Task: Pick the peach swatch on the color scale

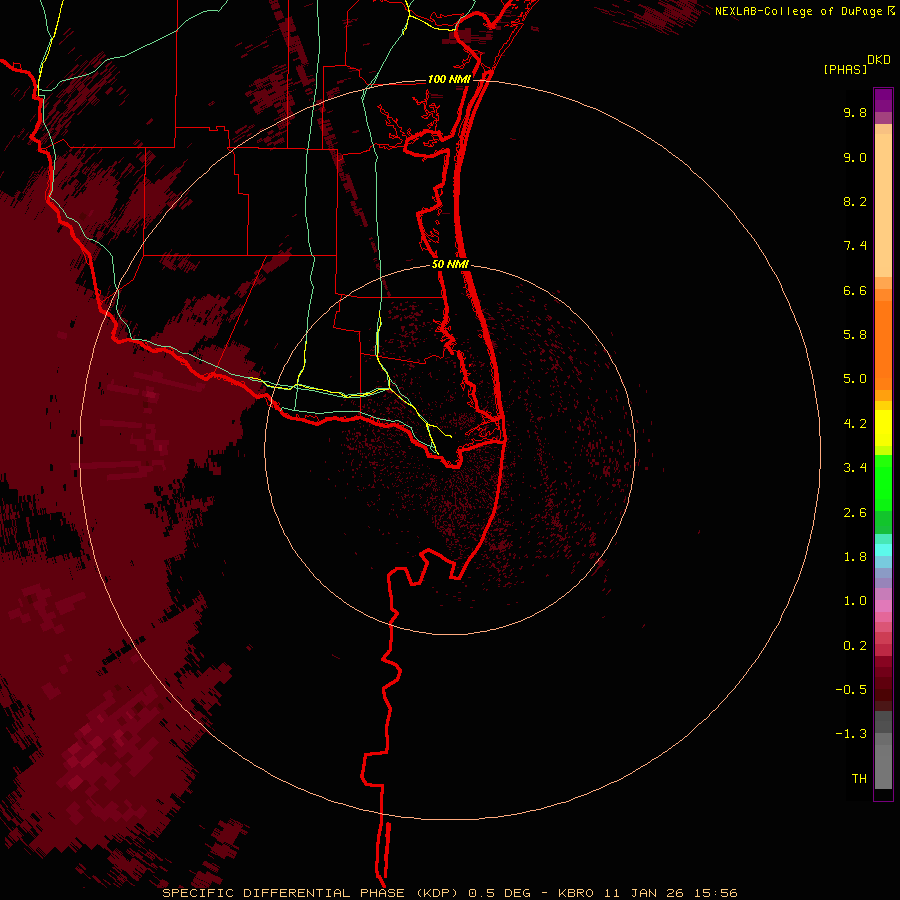Action: click(x=883, y=205)
